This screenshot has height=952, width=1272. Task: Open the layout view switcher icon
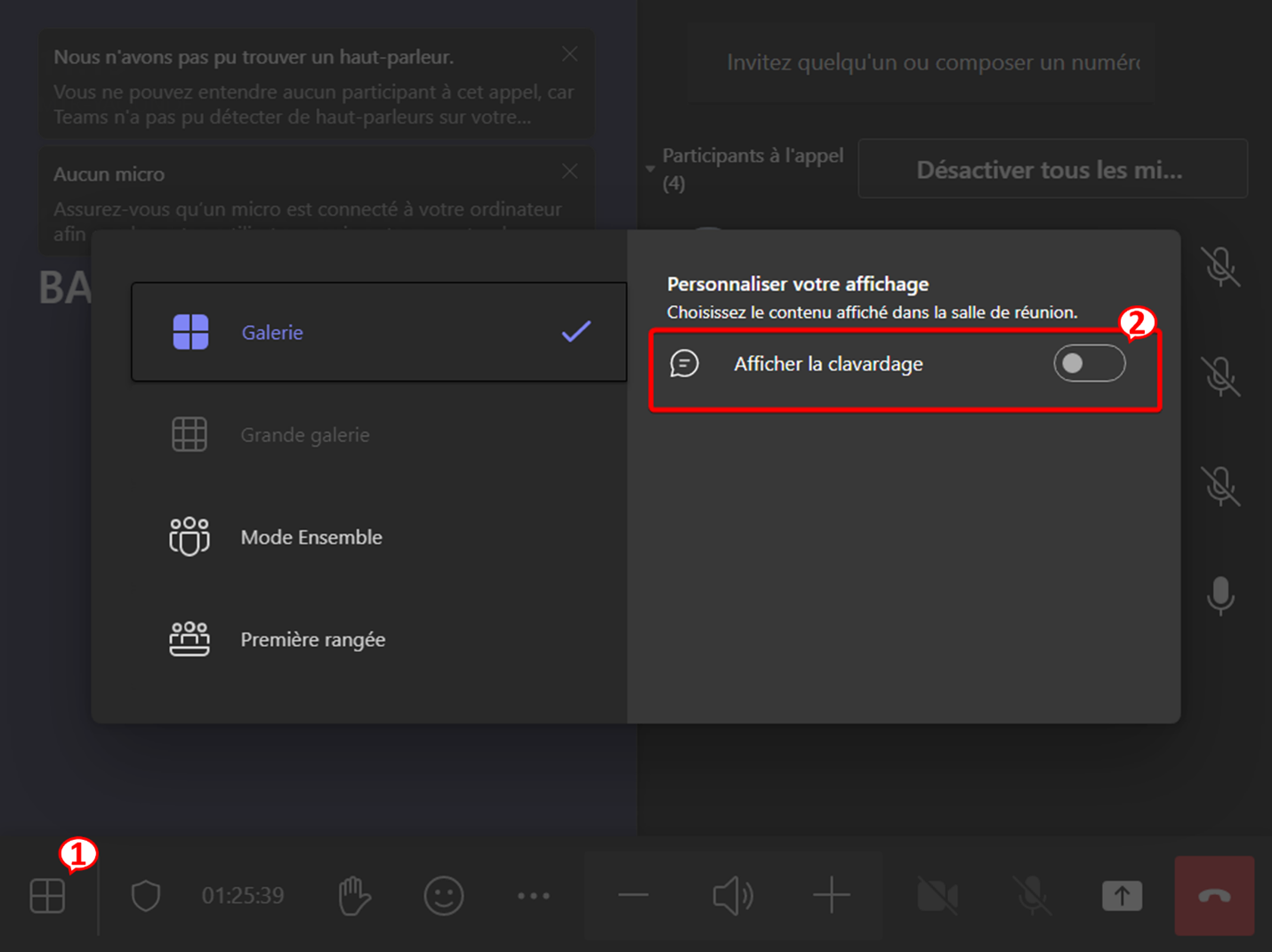47,895
